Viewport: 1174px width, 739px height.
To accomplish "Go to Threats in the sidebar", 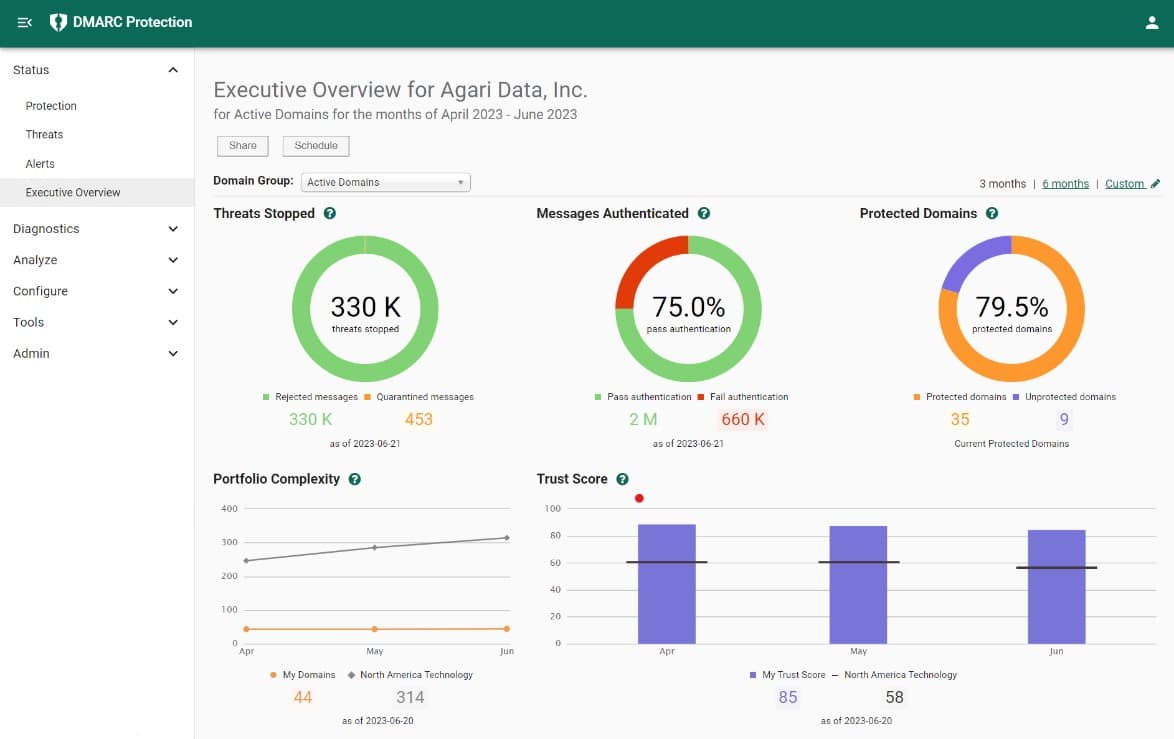I will click(x=44, y=135).
